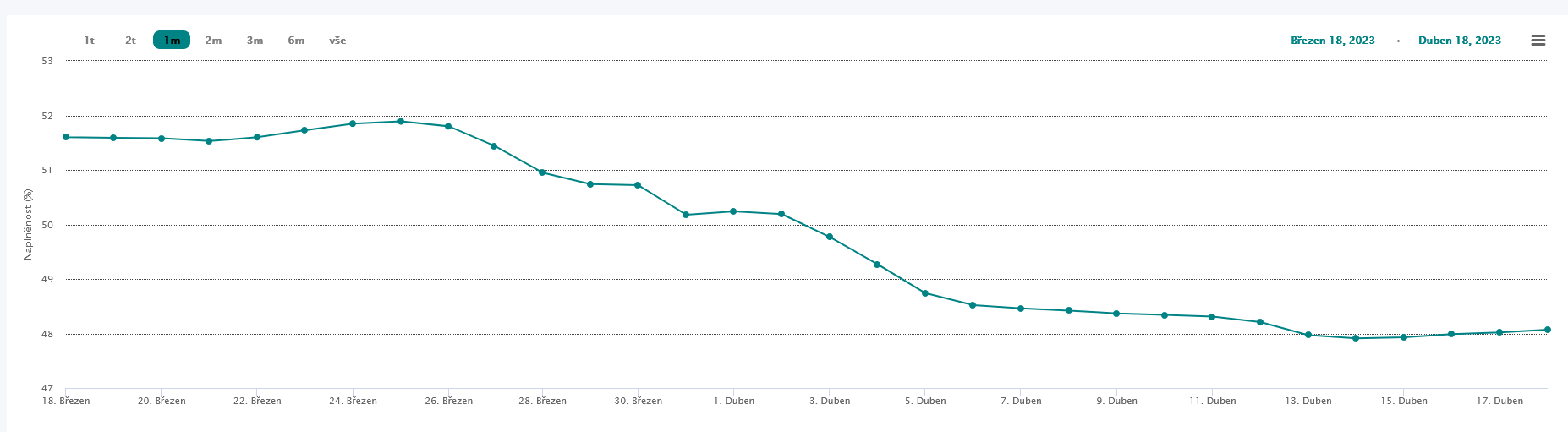Image resolution: width=1568 pixels, height=432 pixels.
Task: Click the data point at 18. Březen
Action: point(66,137)
